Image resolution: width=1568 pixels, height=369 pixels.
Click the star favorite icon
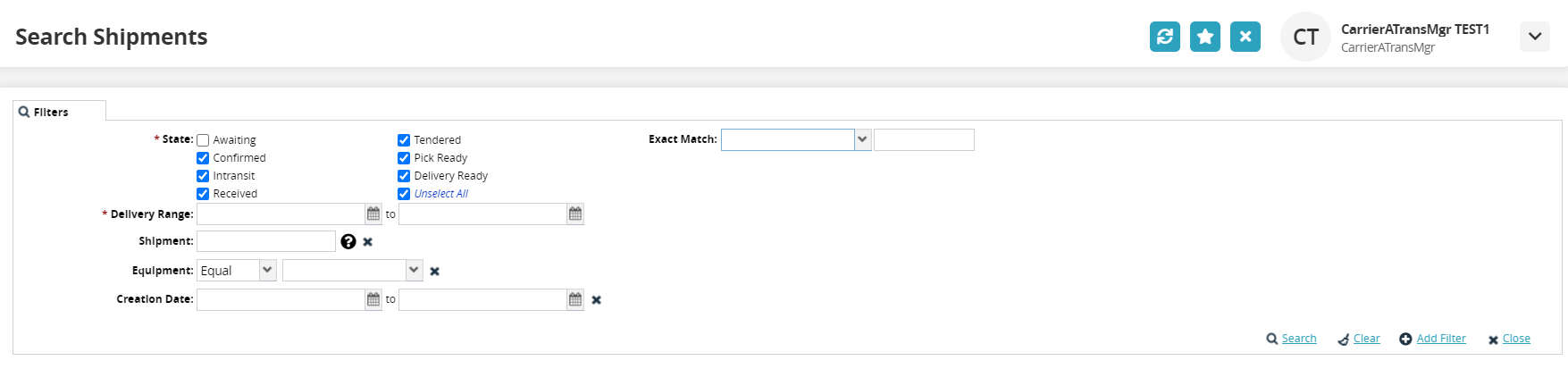point(1204,37)
